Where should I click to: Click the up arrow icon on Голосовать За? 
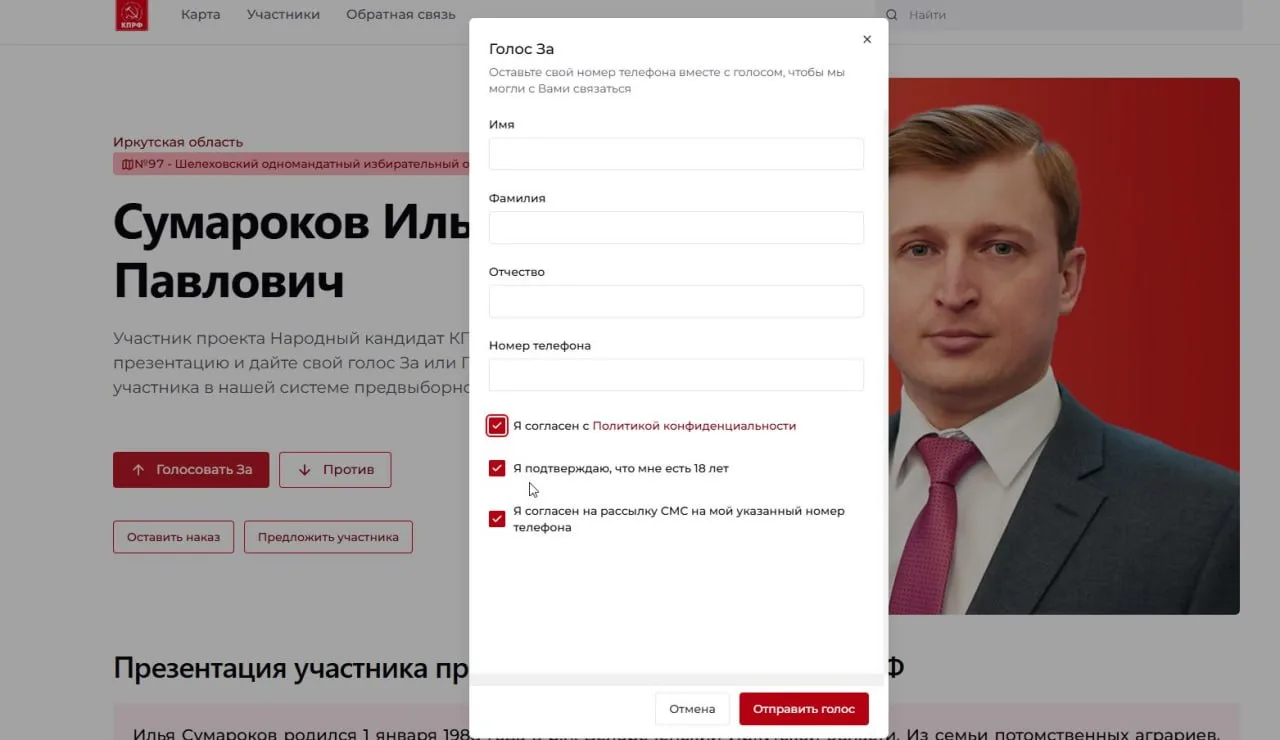139,469
